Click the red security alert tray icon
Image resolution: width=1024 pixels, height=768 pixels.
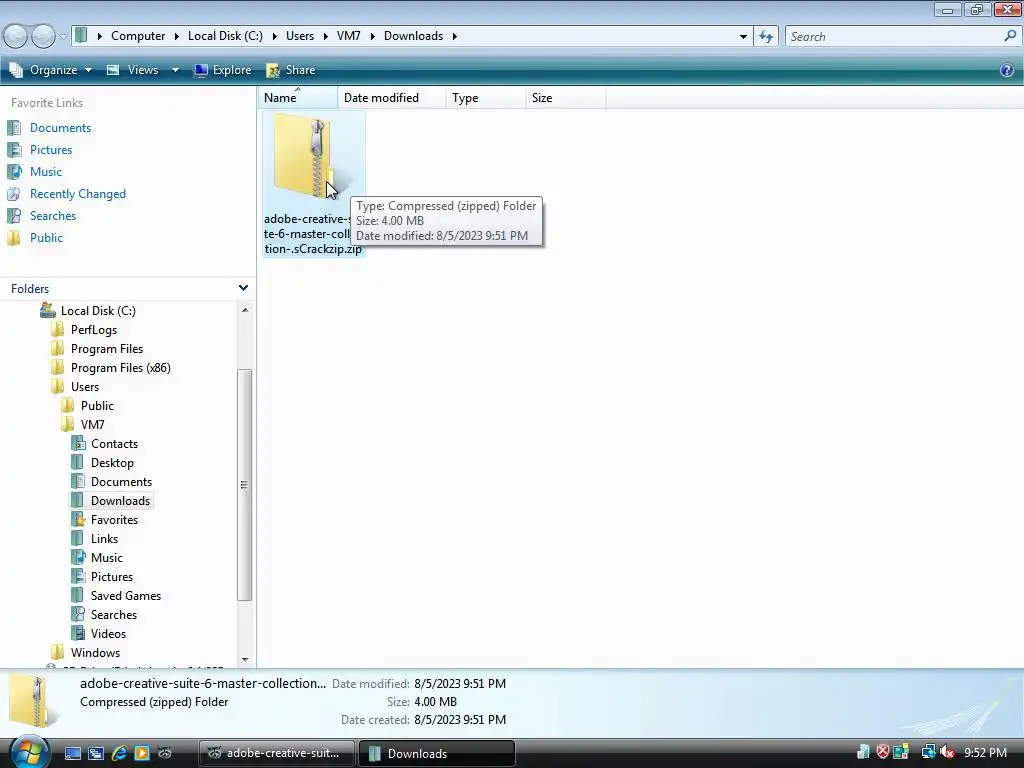(882, 752)
